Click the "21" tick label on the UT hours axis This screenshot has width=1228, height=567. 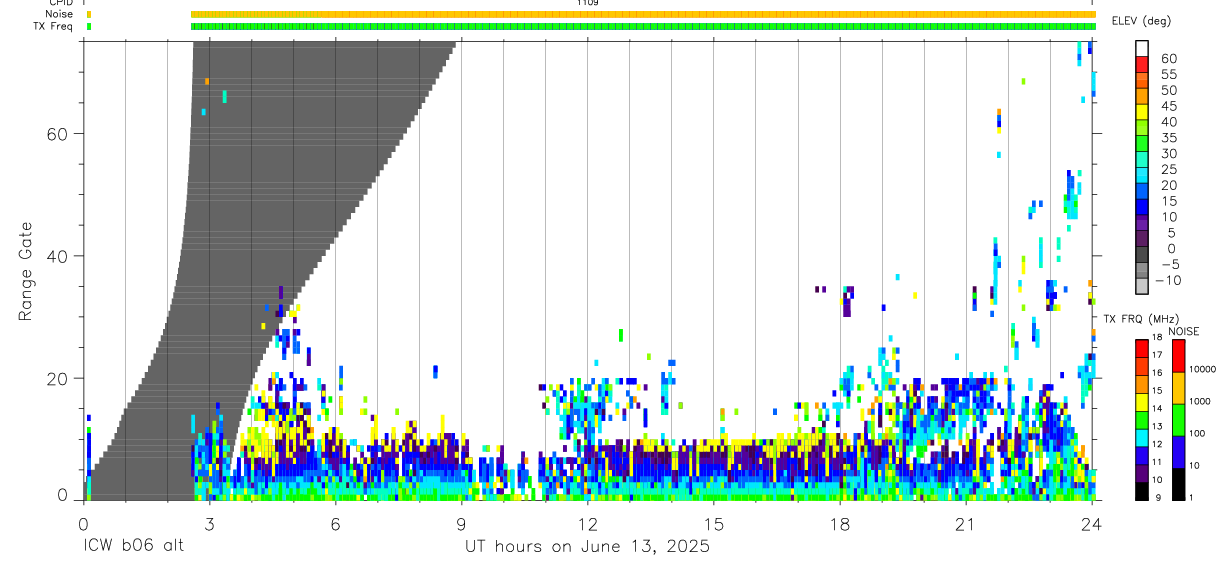[965, 525]
